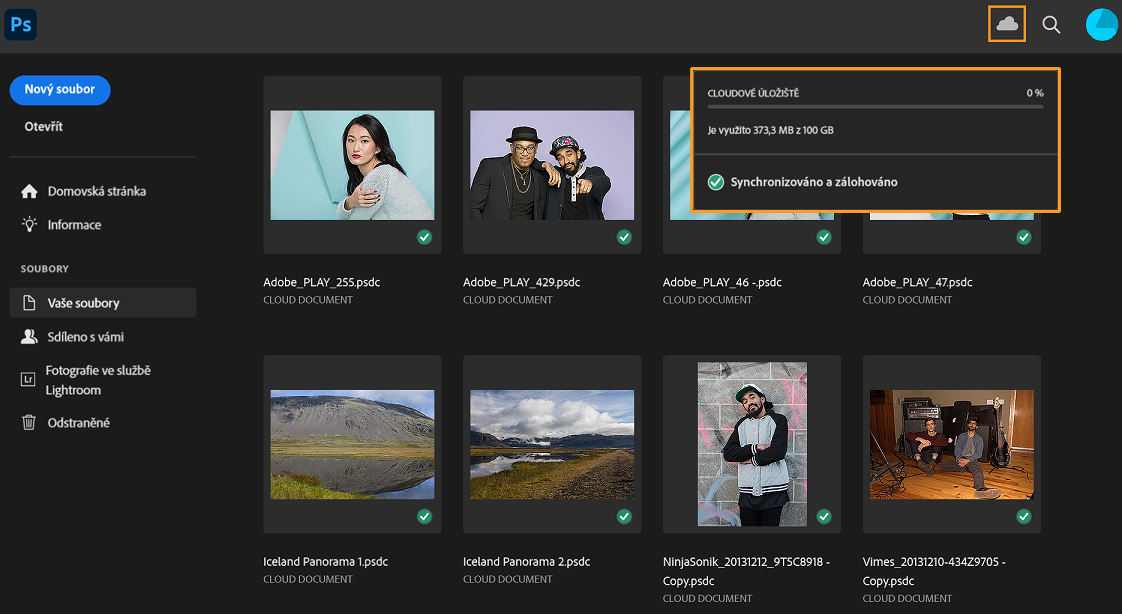Click the Informace lightbulb icon
Screen dimensions: 1122x614
29,225
